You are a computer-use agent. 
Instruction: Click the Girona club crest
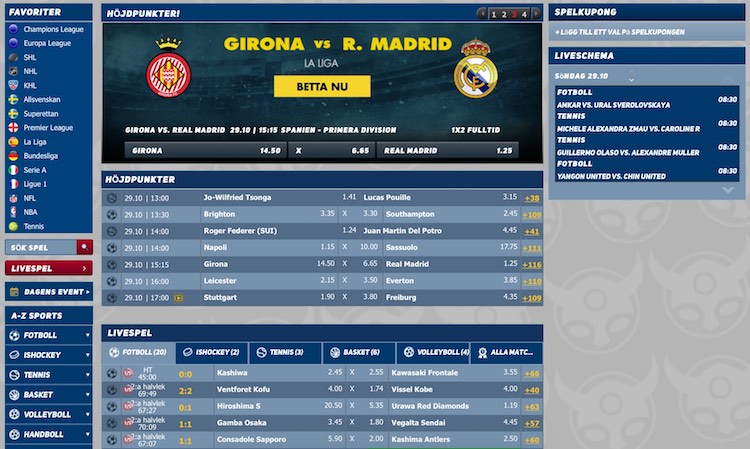tap(168, 68)
